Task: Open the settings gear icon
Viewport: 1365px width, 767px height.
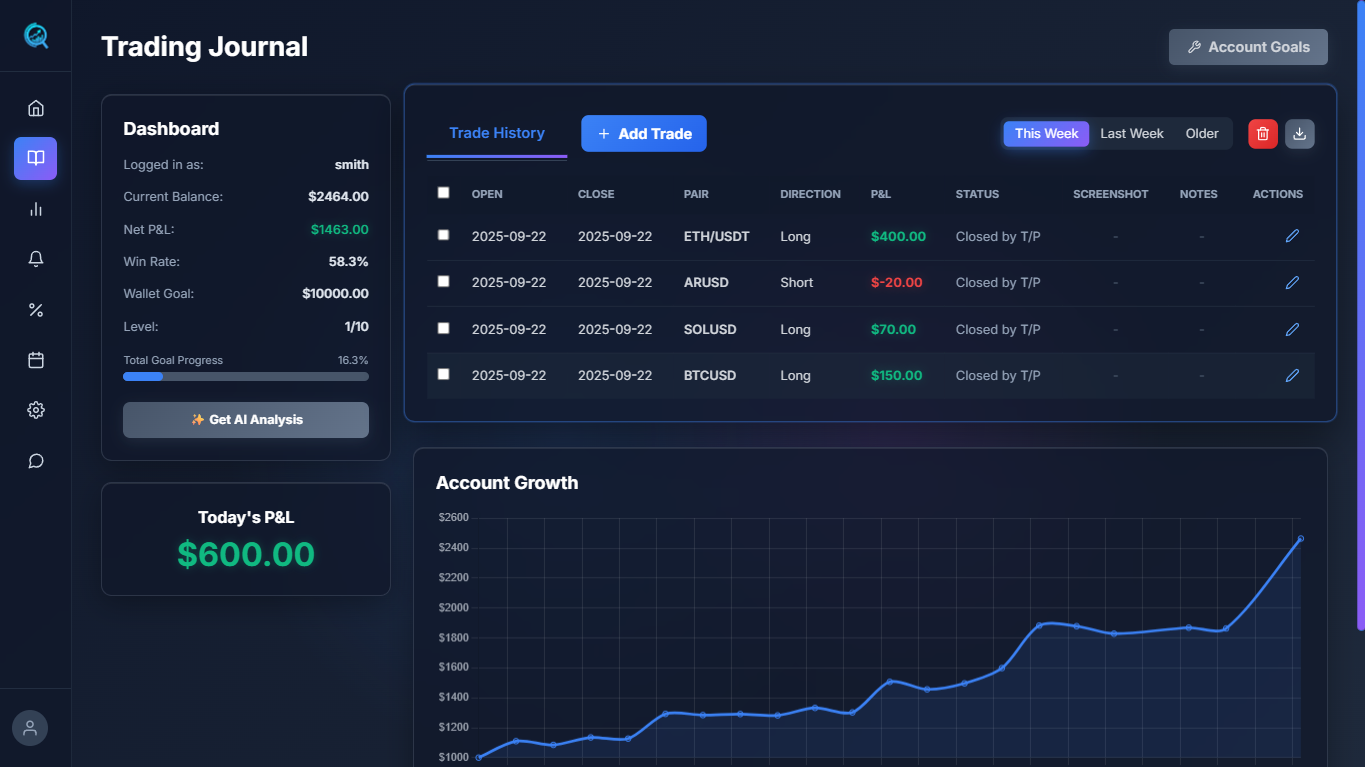Action: point(36,410)
